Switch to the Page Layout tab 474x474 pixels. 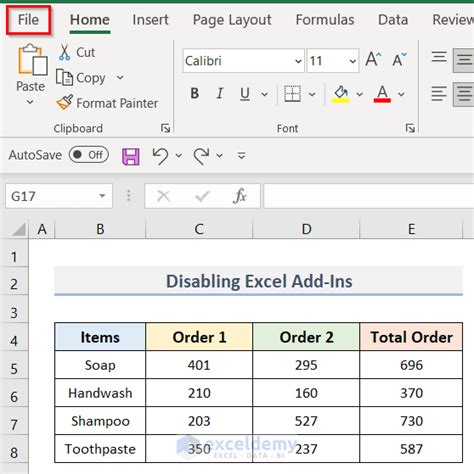(x=232, y=20)
